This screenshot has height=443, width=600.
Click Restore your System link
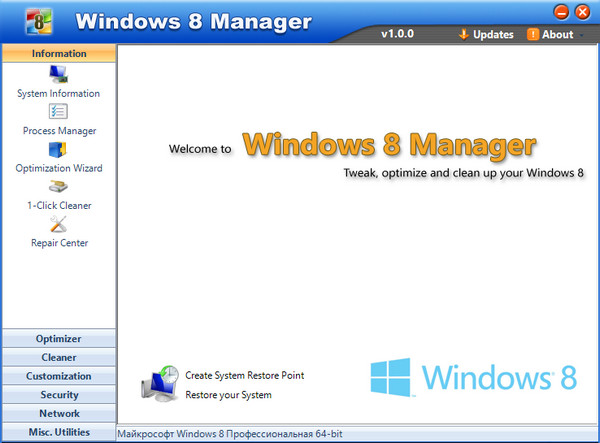tap(228, 395)
